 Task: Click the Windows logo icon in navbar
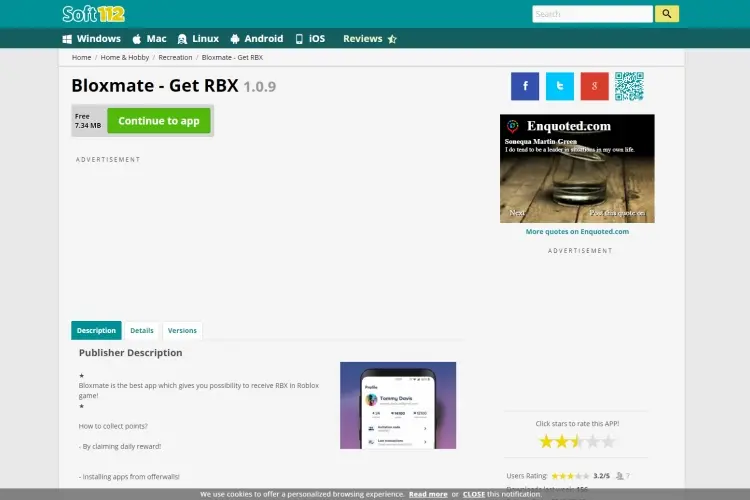[67, 39]
